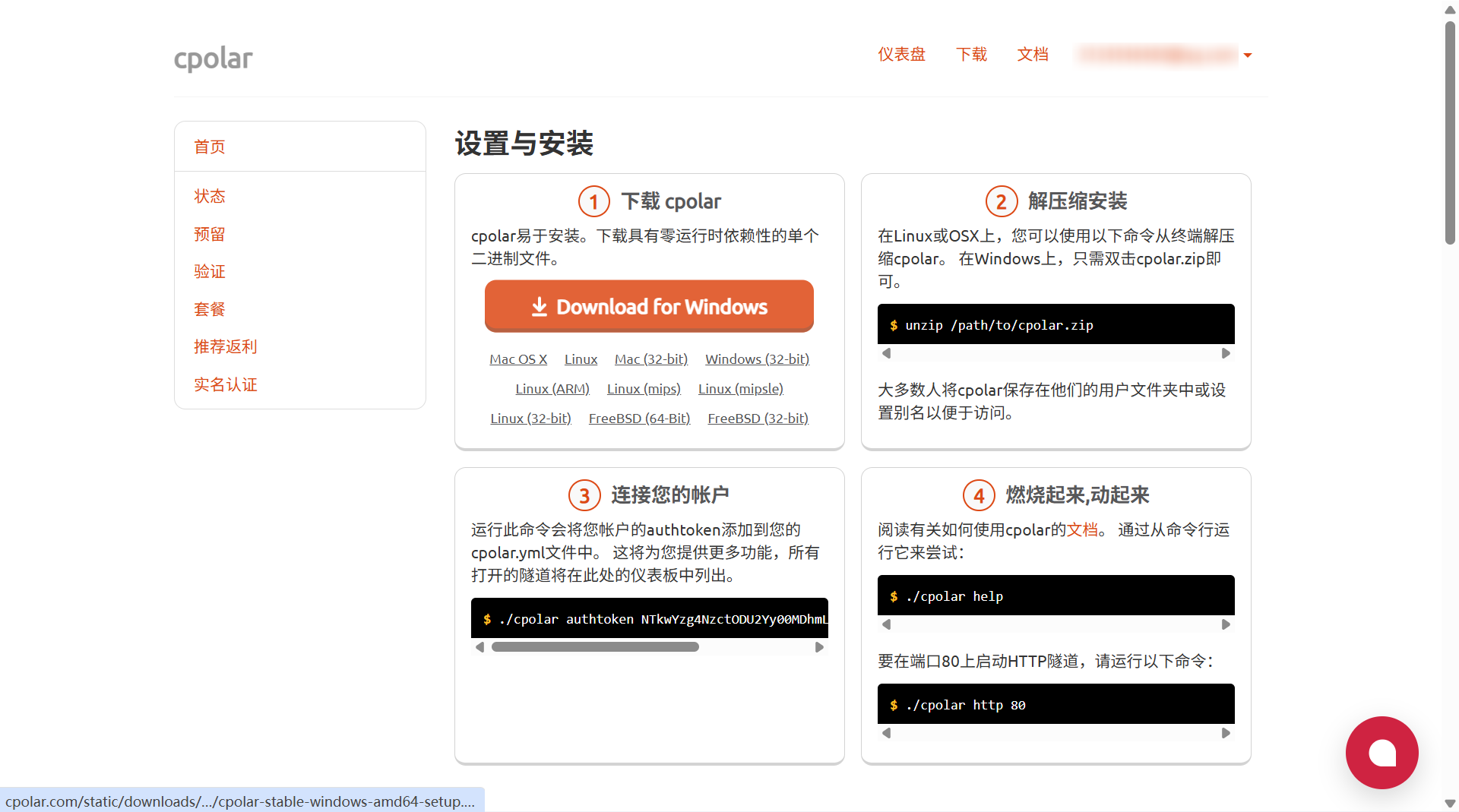The height and width of the screenshot is (812, 1459).
Task: Open the 下载 nav menu
Action: [971, 54]
